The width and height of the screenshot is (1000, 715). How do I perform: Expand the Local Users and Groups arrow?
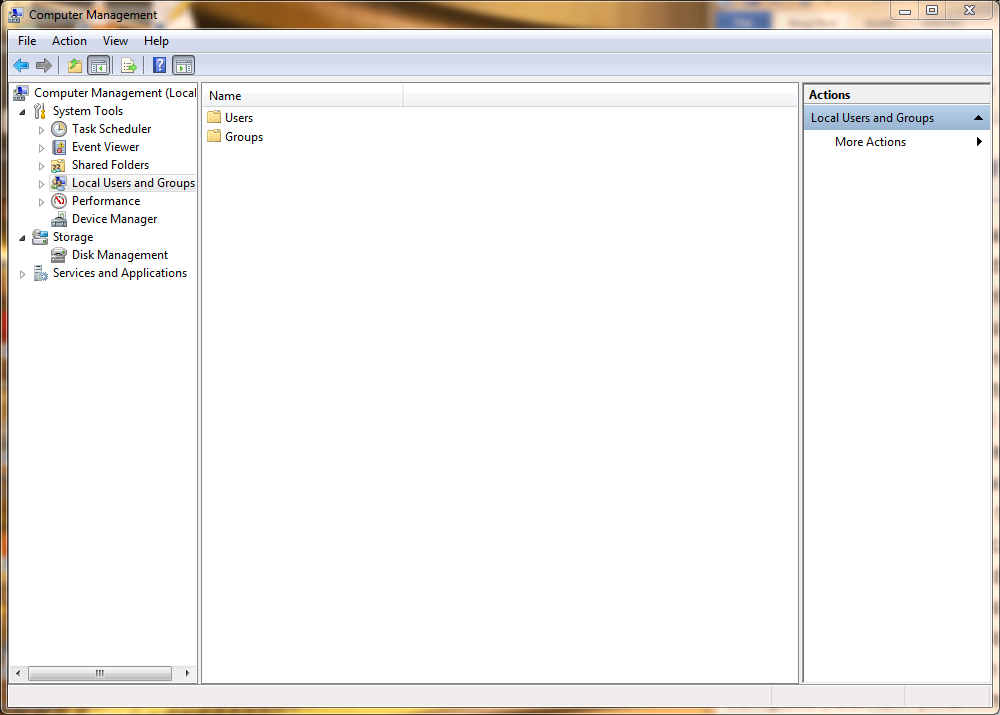click(x=41, y=184)
